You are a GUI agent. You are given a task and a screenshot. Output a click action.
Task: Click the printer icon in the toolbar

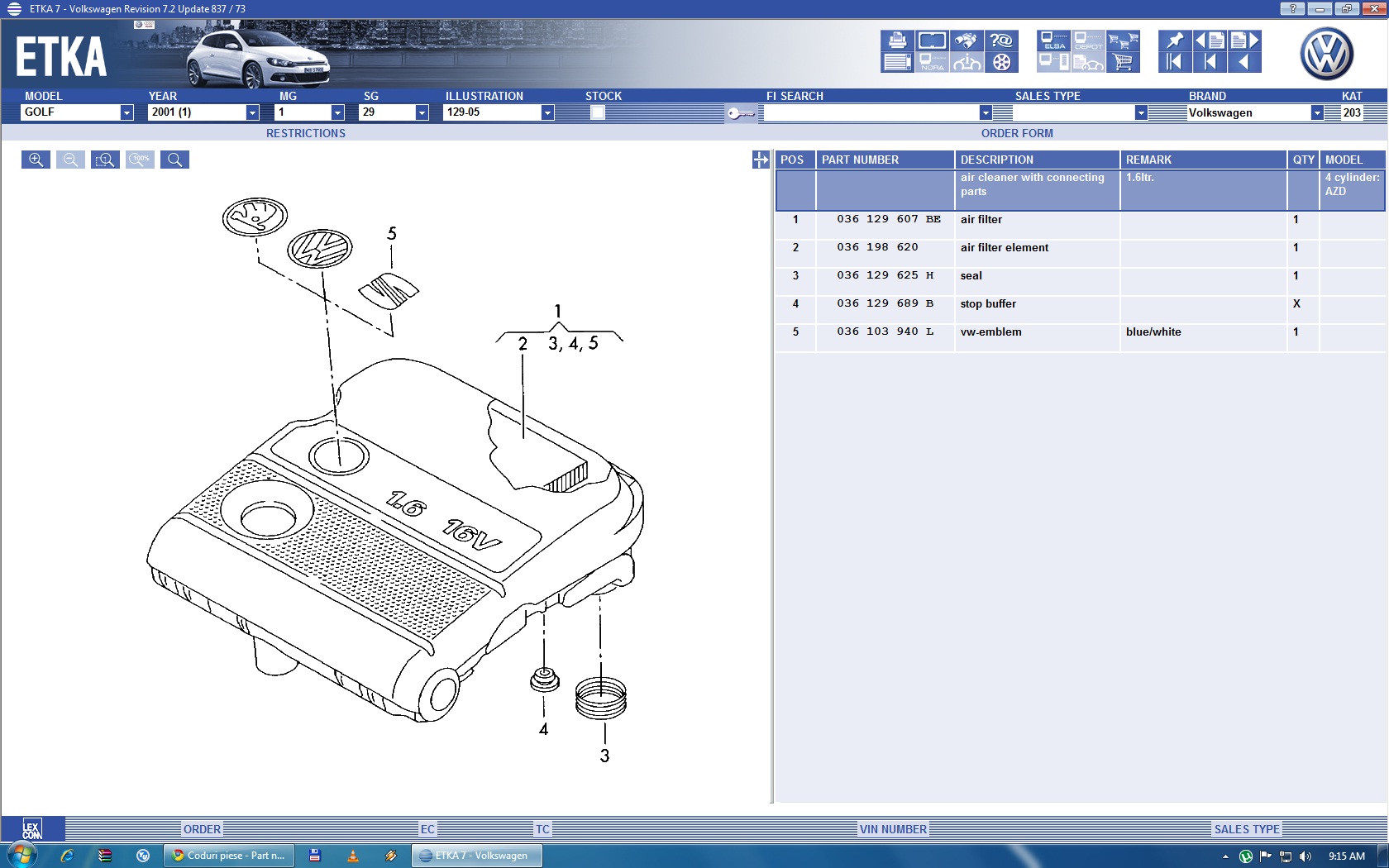pyautogui.click(x=897, y=41)
